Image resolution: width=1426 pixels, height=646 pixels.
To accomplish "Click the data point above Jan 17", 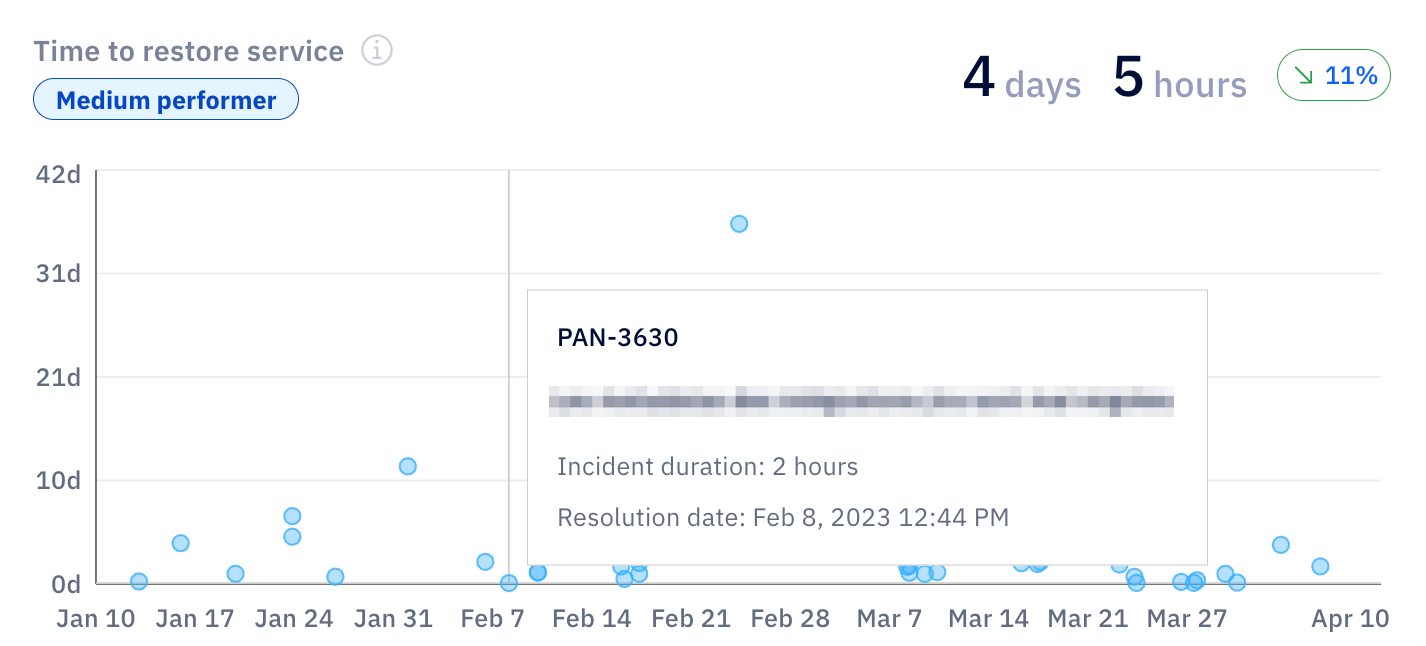I will [x=180, y=543].
